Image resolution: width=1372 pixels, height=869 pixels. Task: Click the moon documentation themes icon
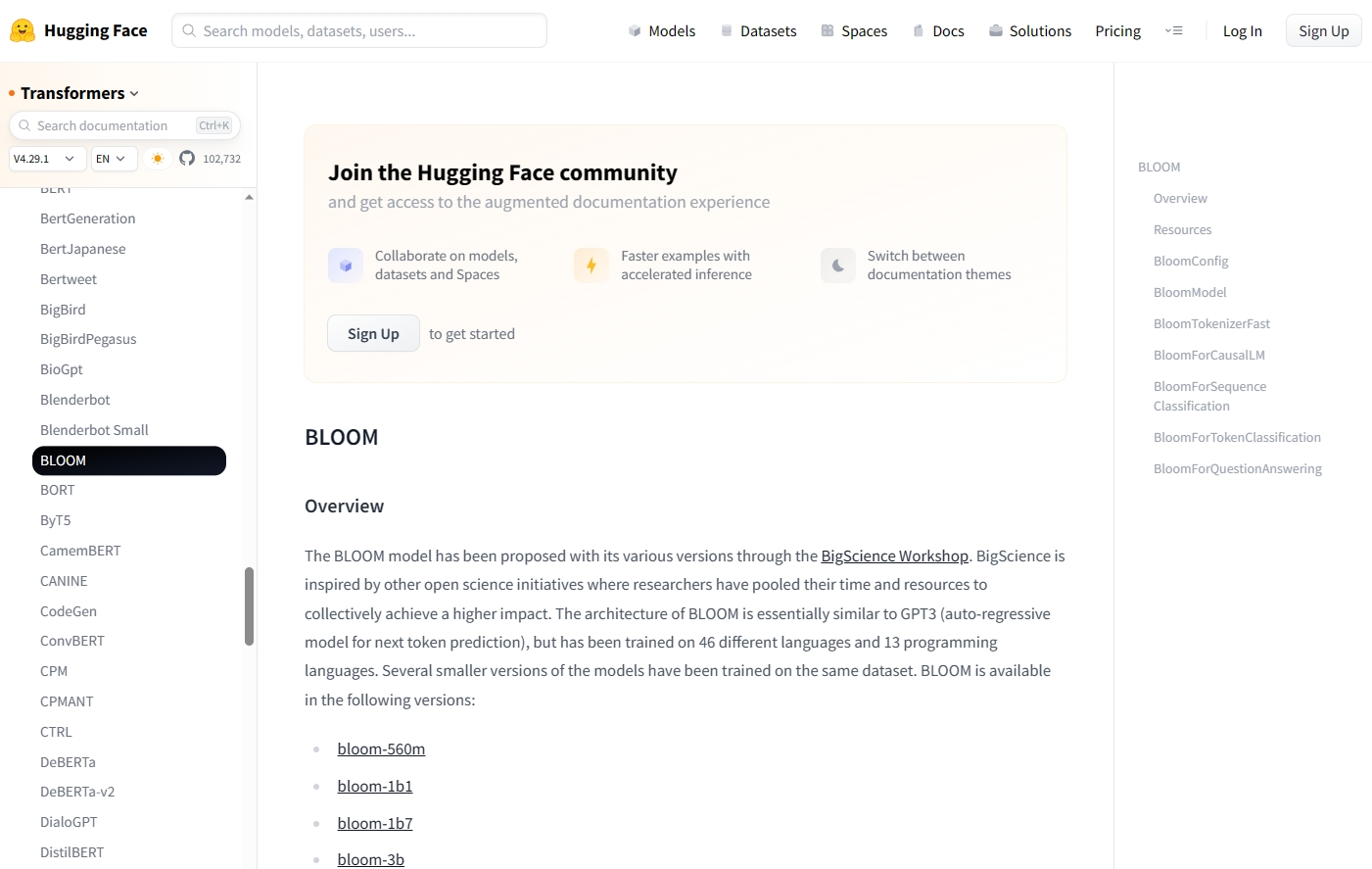coord(838,266)
